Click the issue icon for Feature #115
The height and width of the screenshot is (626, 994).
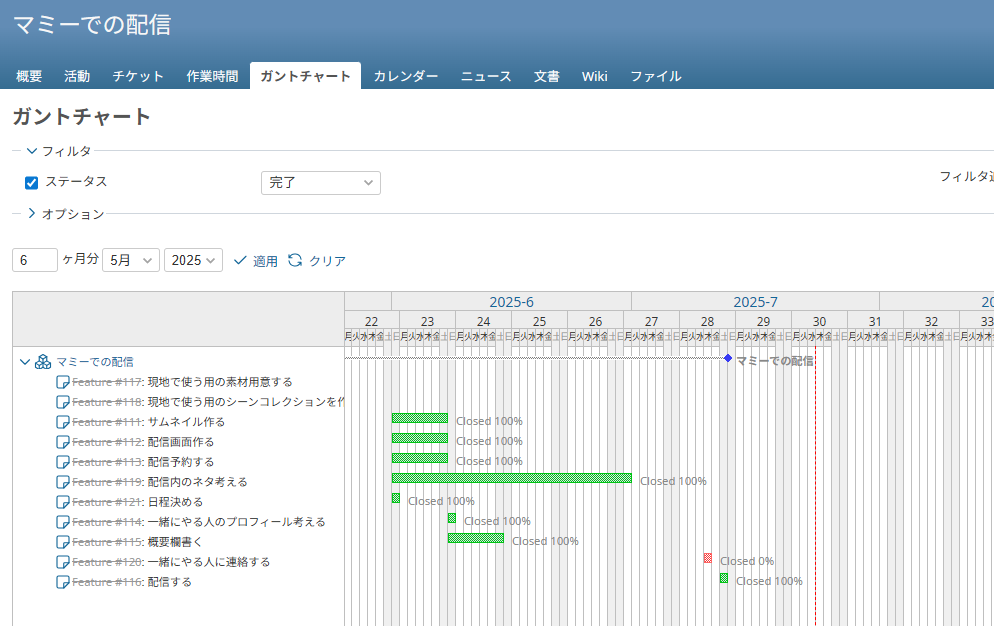tap(62, 542)
